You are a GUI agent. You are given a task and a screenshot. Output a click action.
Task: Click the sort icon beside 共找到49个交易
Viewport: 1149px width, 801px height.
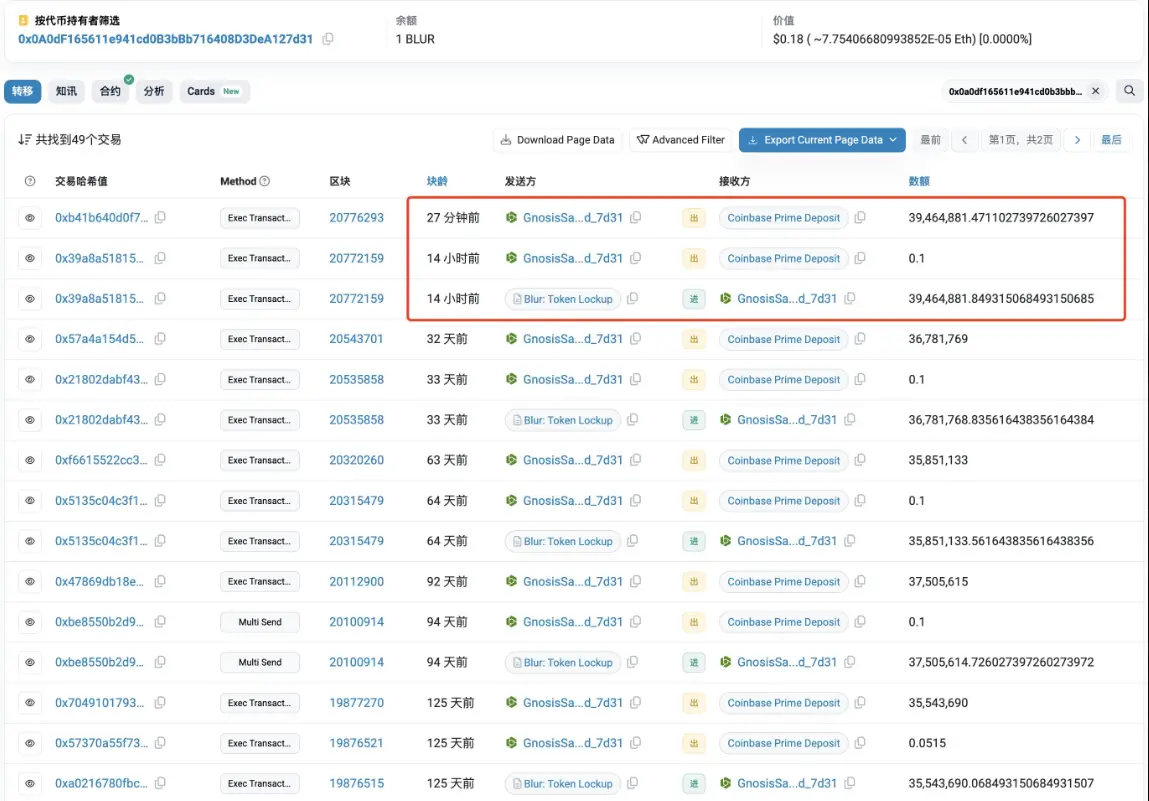click(25, 139)
